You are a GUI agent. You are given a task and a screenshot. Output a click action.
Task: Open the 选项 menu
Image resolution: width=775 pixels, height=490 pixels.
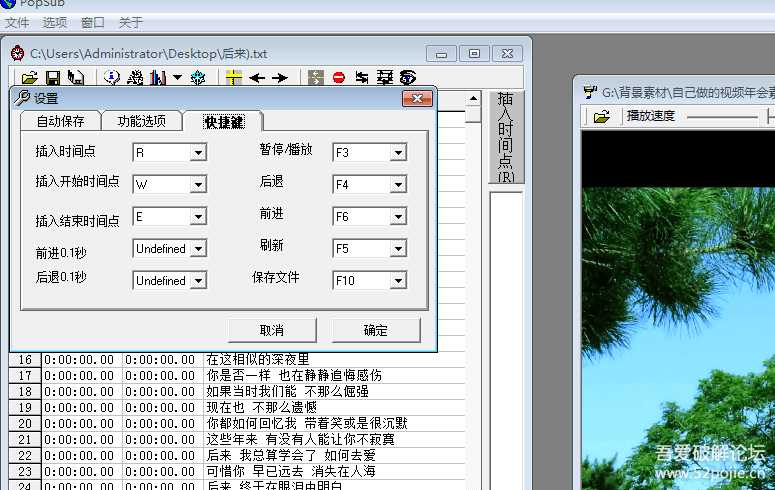(x=55, y=22)
